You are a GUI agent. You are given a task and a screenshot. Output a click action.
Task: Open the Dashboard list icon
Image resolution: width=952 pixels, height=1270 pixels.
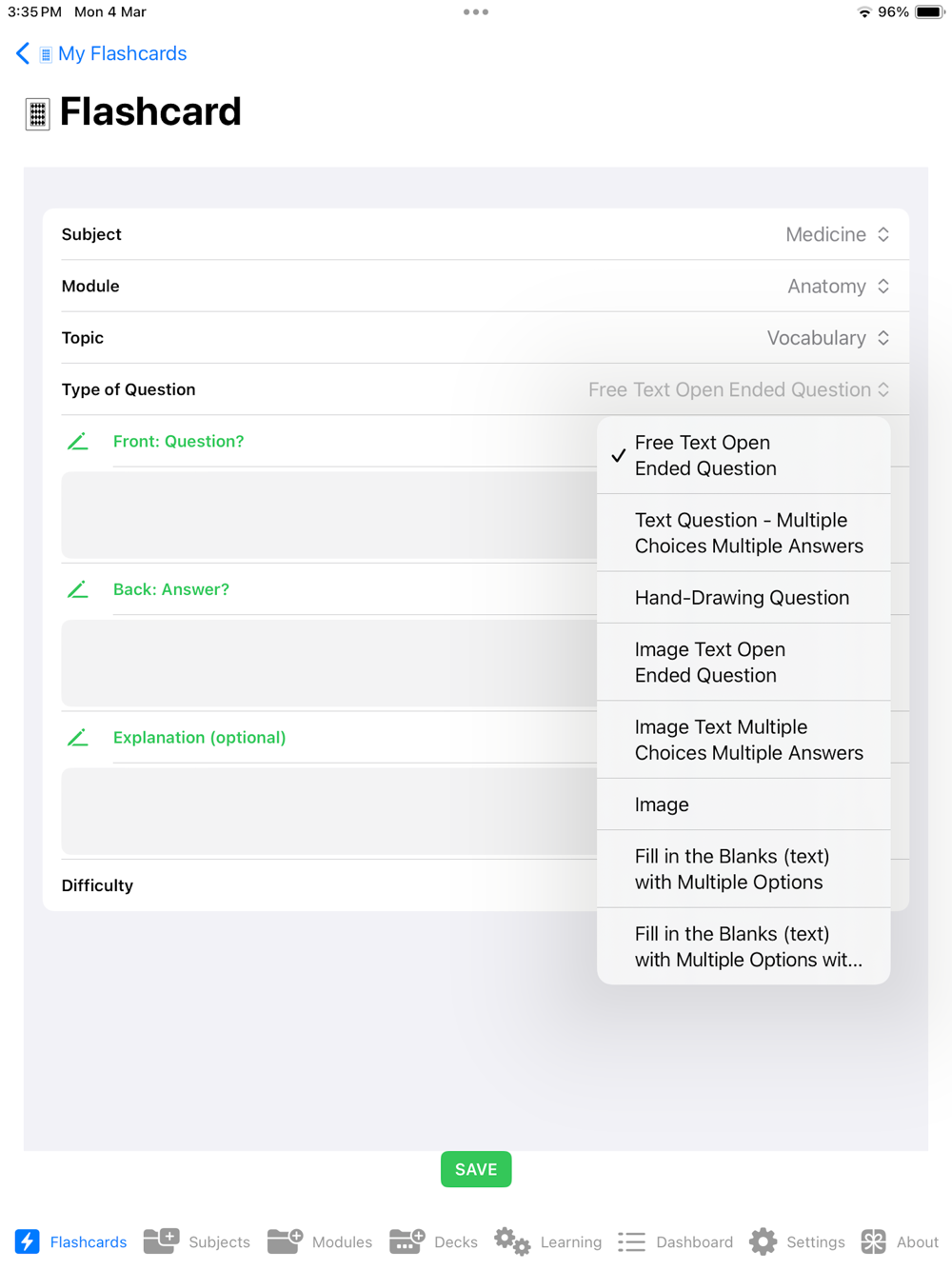[631, 1241]
